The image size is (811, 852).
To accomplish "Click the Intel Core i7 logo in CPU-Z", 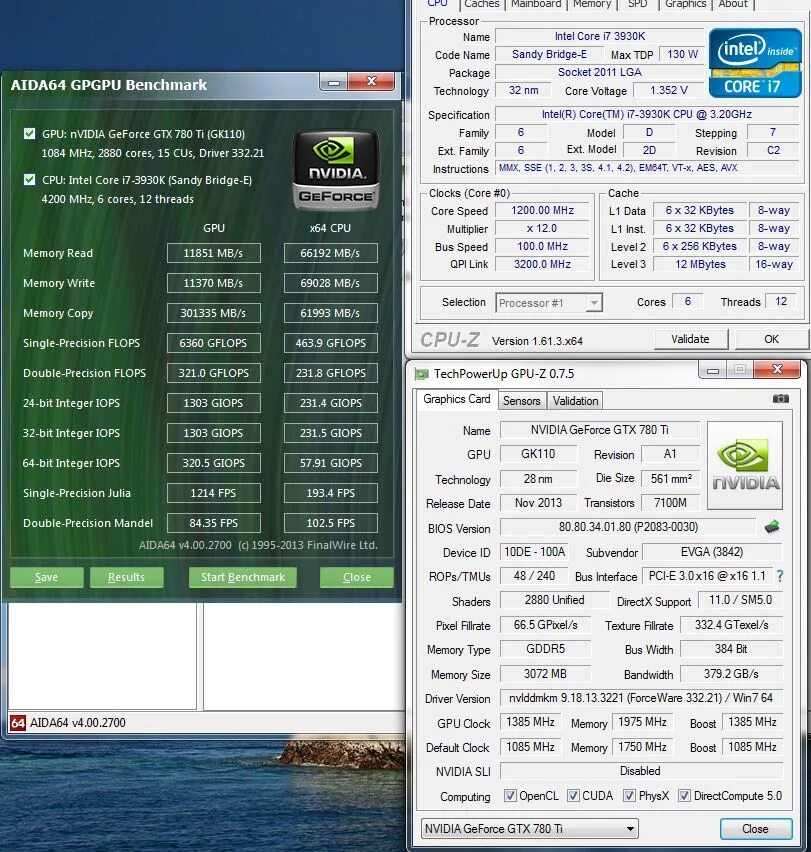I will 755,63.
